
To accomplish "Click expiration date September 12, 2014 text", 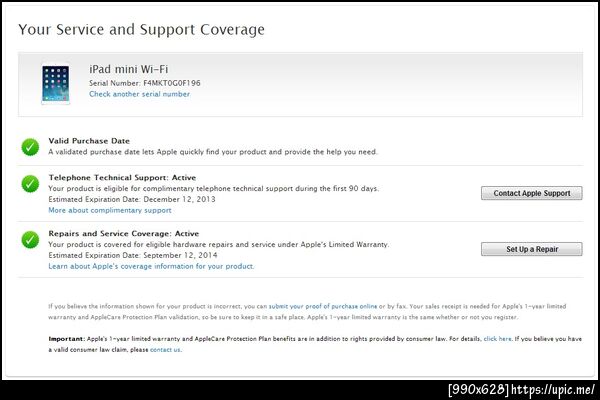I will (x=180, y=255).
